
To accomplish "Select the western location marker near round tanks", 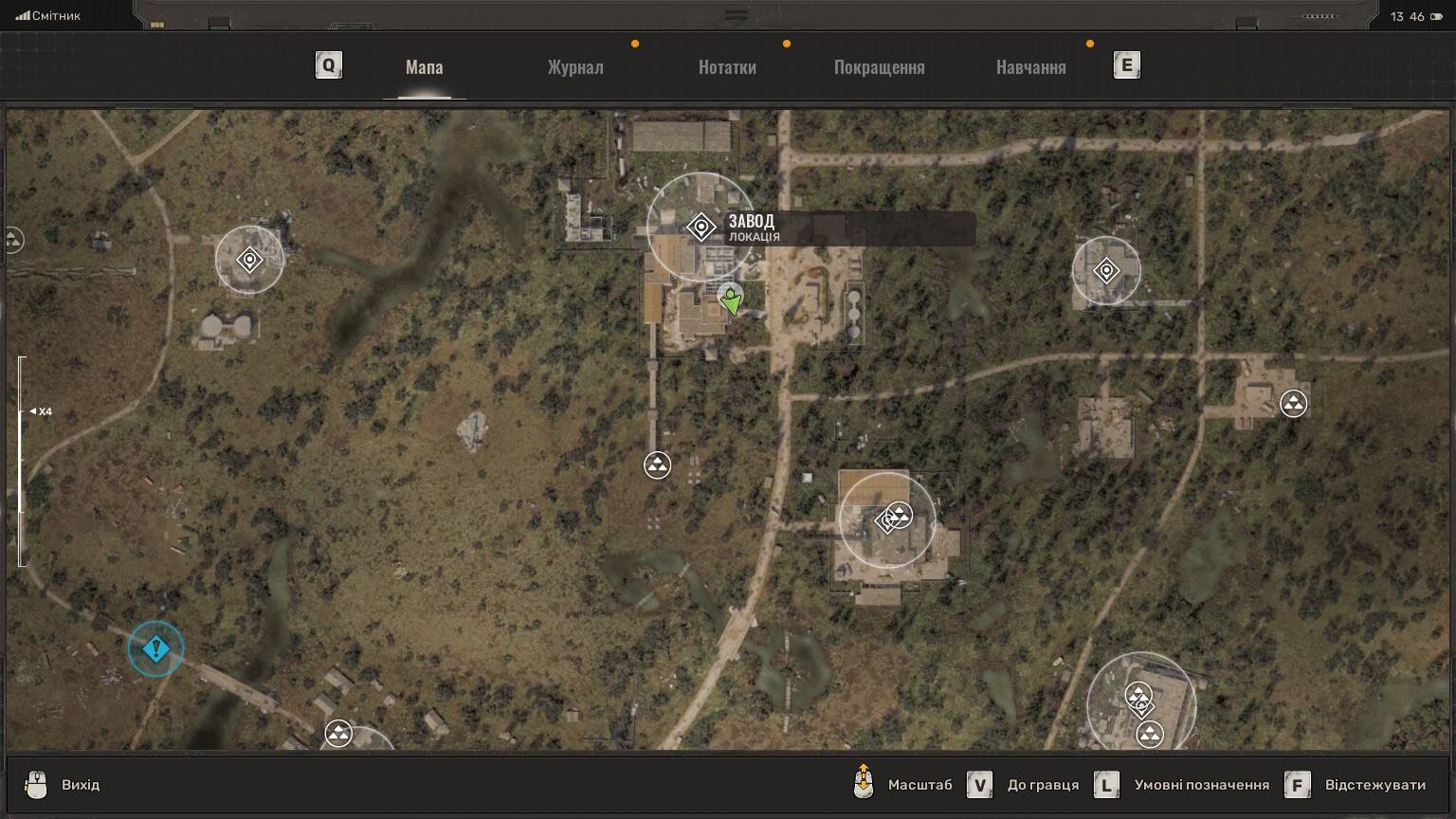I will (249, 259).
